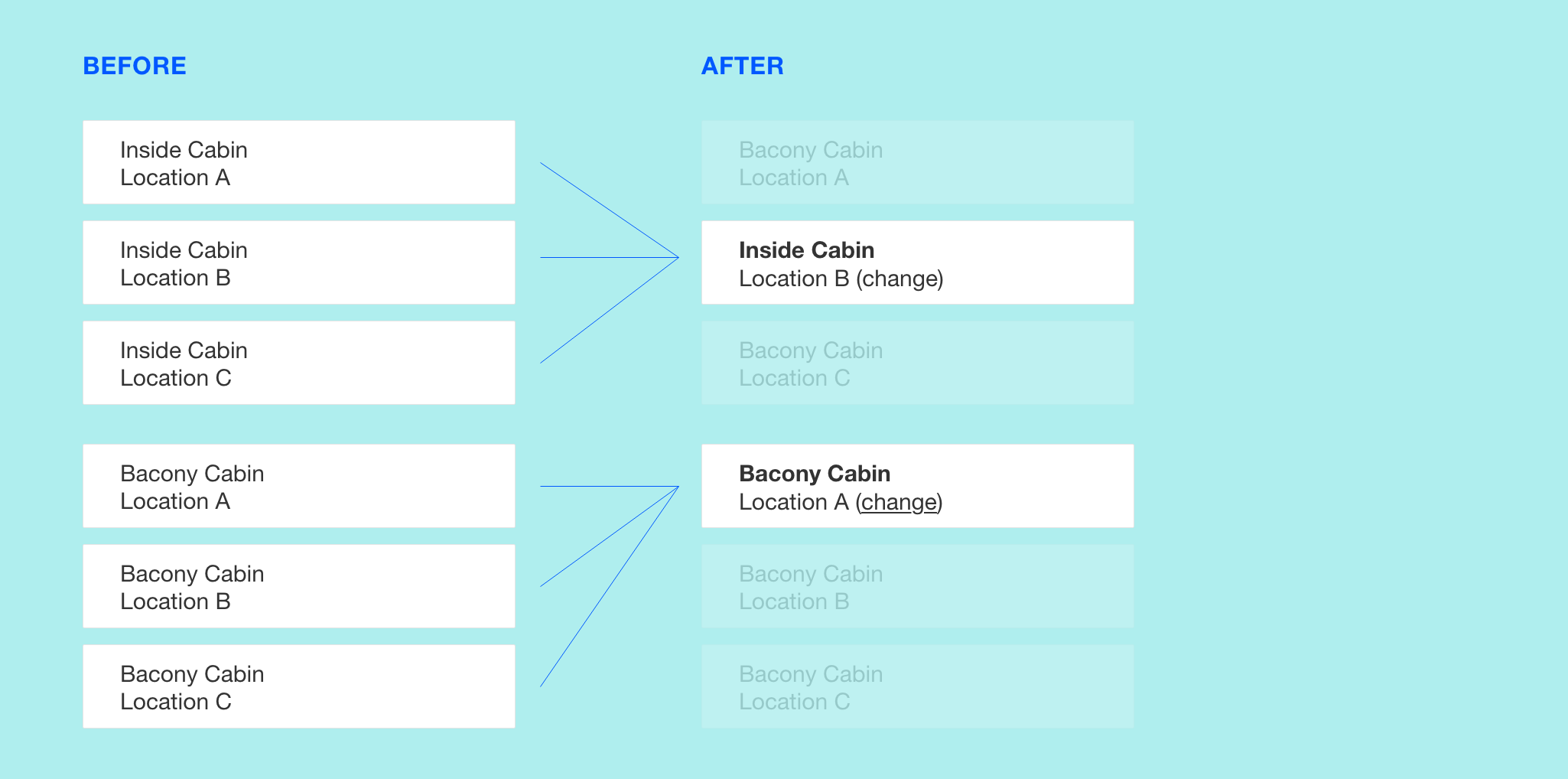Click the bold Inside Cabin title text
1568x779 pixels.
(807, 250)
